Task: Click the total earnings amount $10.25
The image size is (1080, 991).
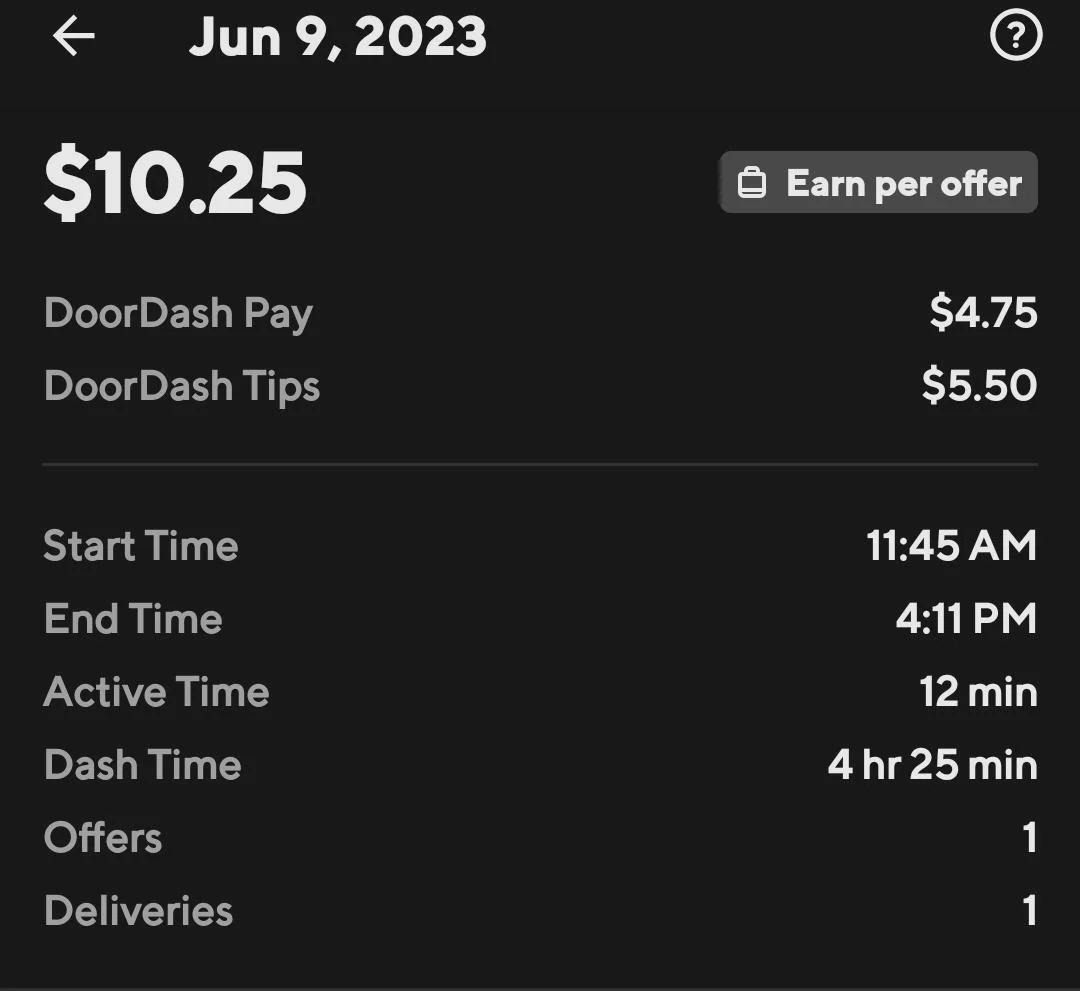Action: click(176, 180)
